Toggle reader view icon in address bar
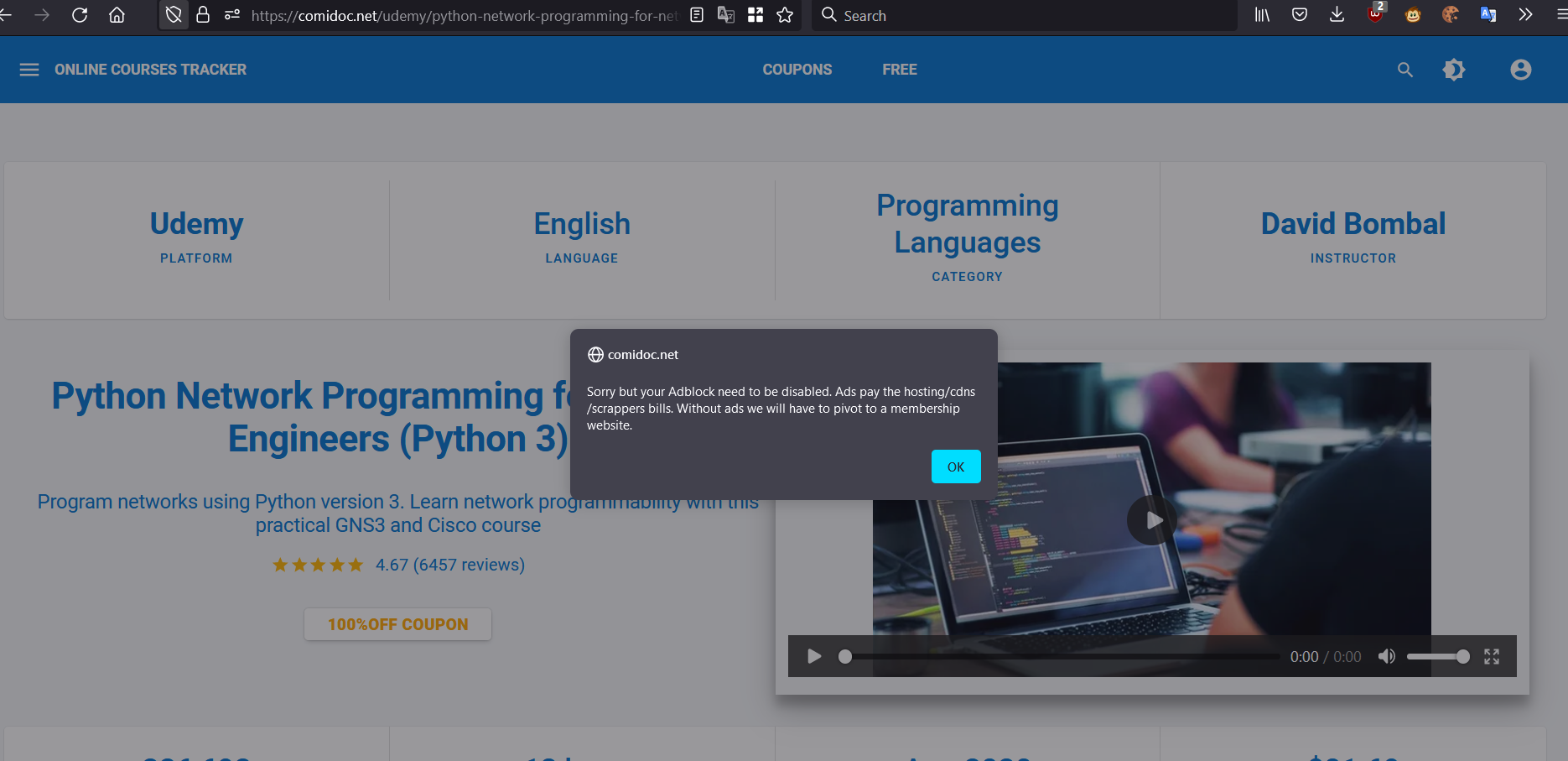This screenshot has width=1568, height=761. 697,15
